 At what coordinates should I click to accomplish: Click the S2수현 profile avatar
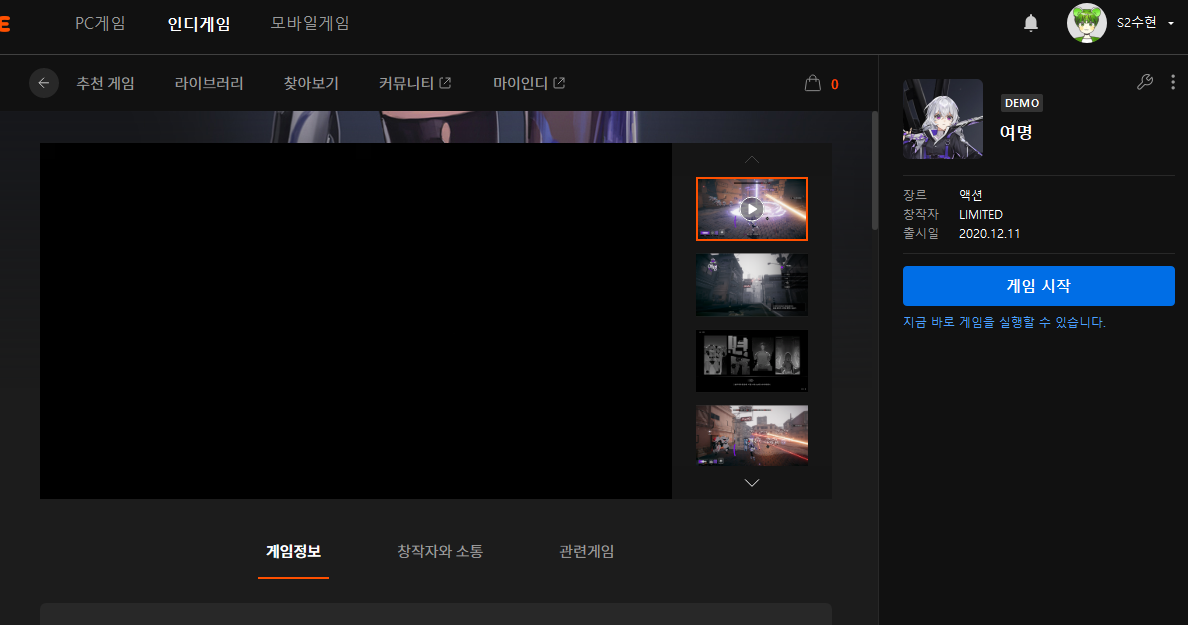(1086, 23)
